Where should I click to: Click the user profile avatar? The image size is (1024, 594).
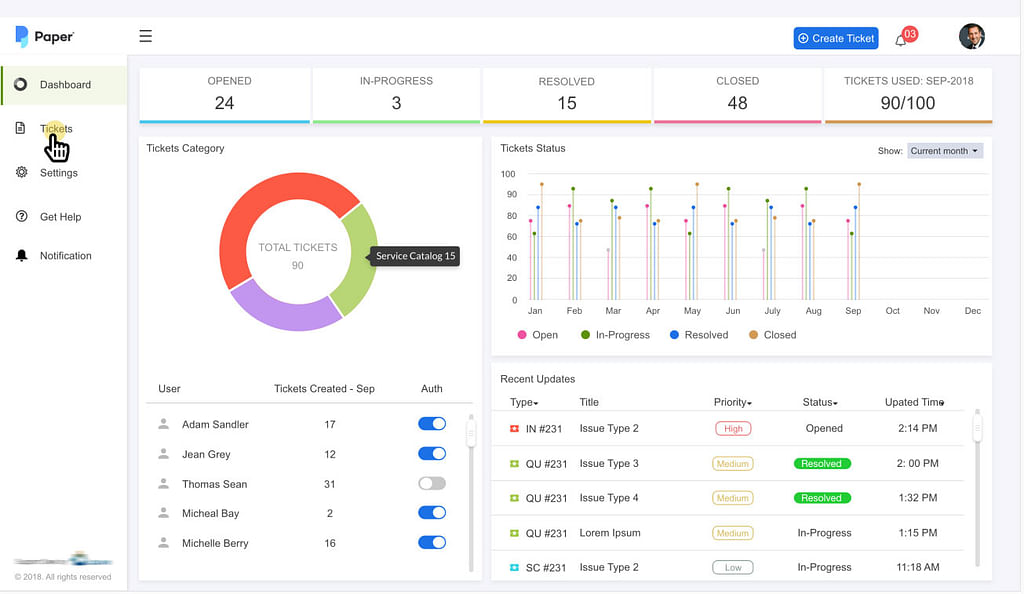(x=971, y=37)
